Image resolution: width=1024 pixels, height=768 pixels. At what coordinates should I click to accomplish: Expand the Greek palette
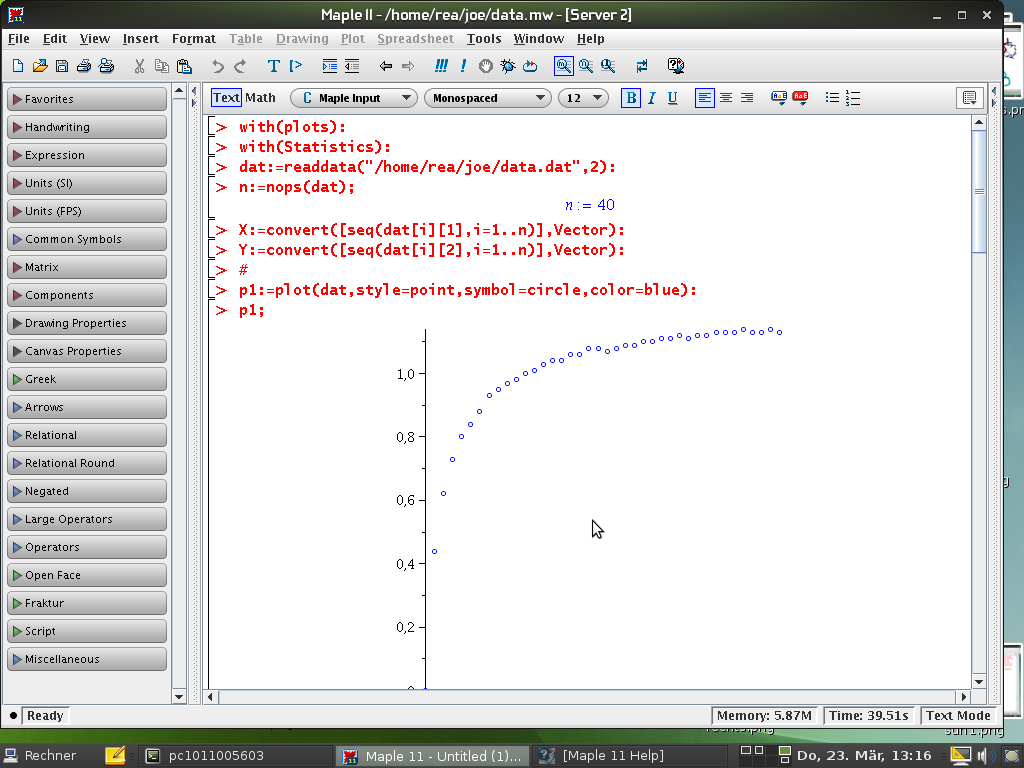(87, 379)
